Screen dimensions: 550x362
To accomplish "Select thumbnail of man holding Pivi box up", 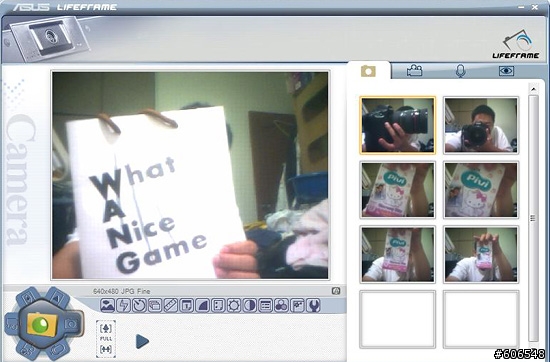I will [x=397, y=254].
